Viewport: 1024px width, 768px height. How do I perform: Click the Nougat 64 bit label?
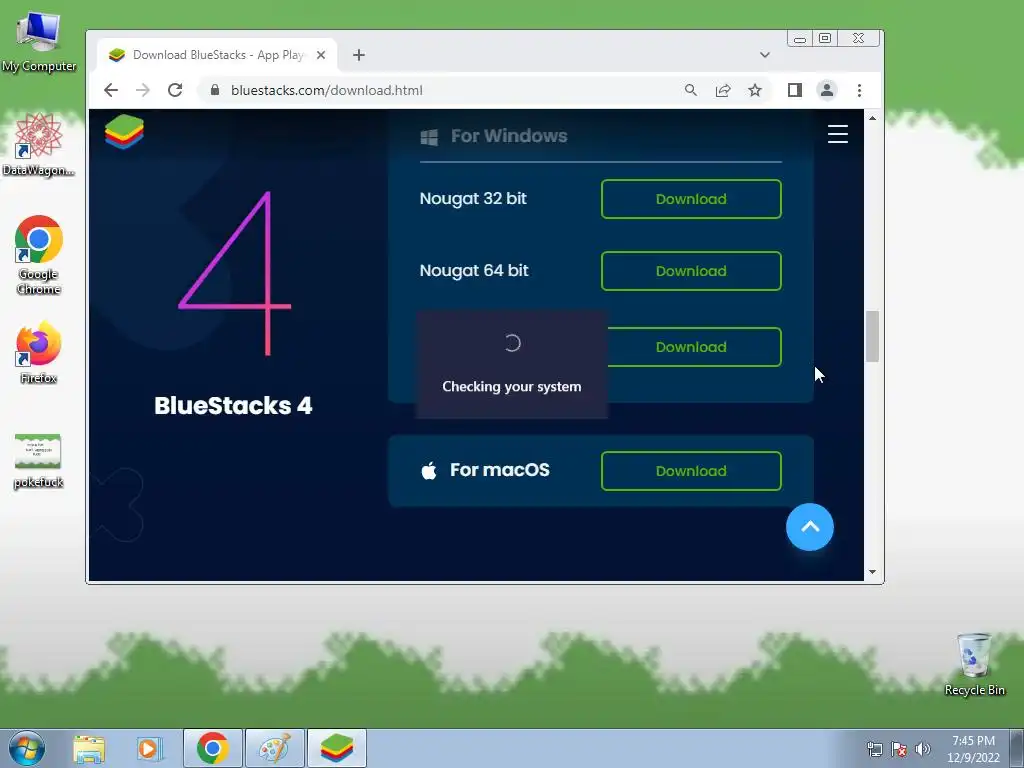tap(473, 270)
